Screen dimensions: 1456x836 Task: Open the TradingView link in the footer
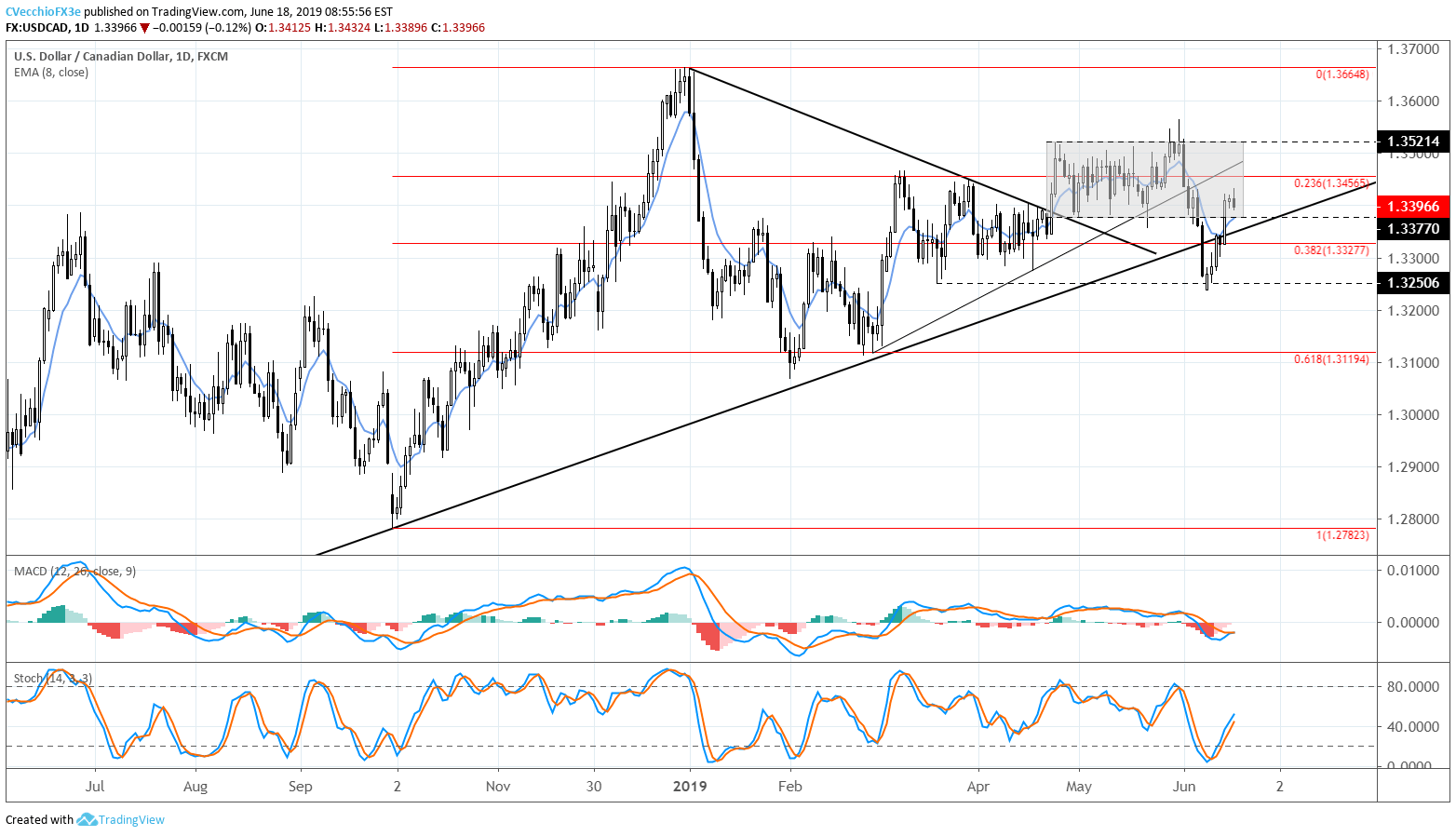pyautogui.click(x=131, y=819)
